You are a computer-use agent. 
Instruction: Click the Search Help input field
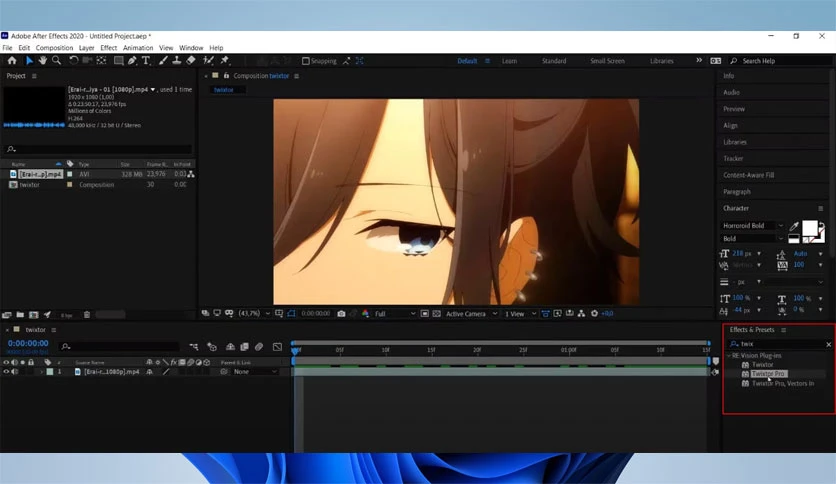pyautogui.click(x=783, y=61)
